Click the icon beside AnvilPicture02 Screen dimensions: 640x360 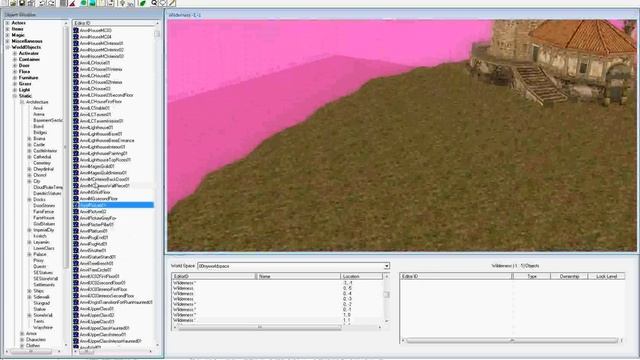click(x=76, y=211)
